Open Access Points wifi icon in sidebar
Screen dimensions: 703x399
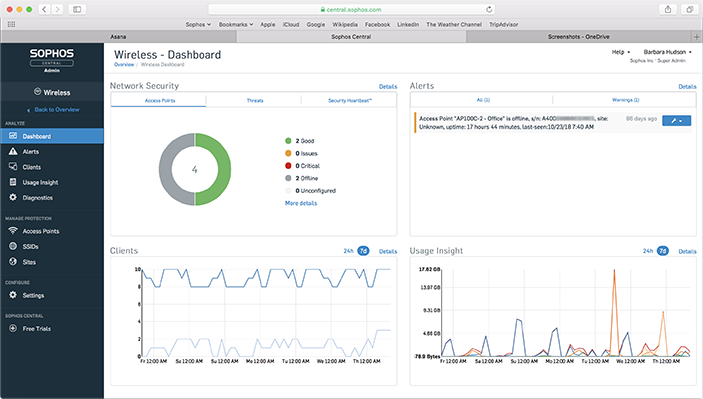13,231
